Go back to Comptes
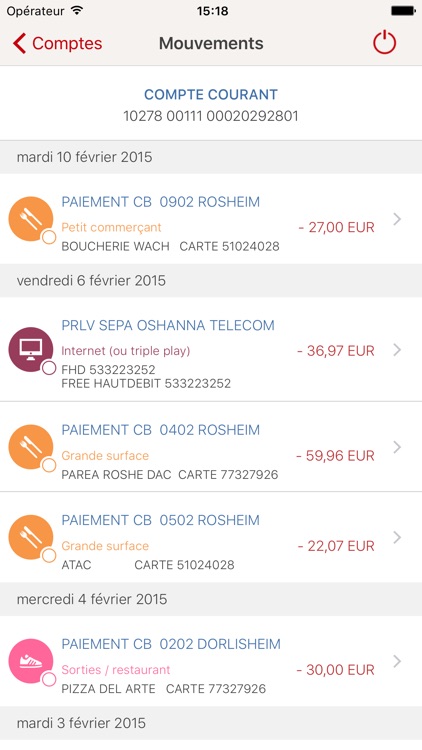The width and height of the screenshot is (422, 750). (57, 43)
